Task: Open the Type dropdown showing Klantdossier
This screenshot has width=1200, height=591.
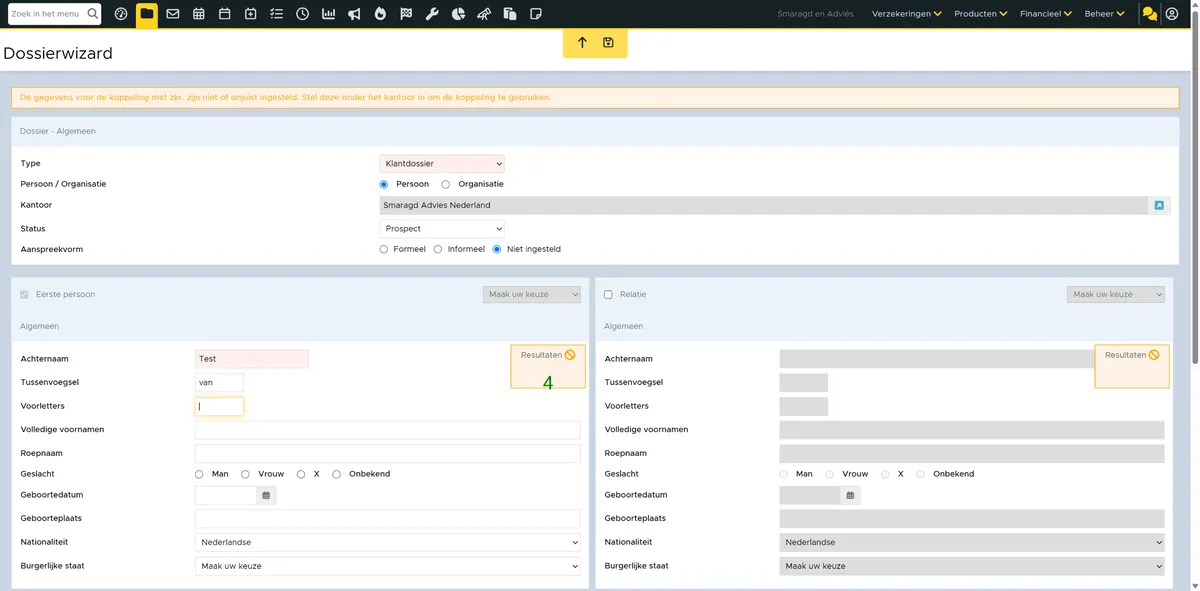Action: coord(442,164)
